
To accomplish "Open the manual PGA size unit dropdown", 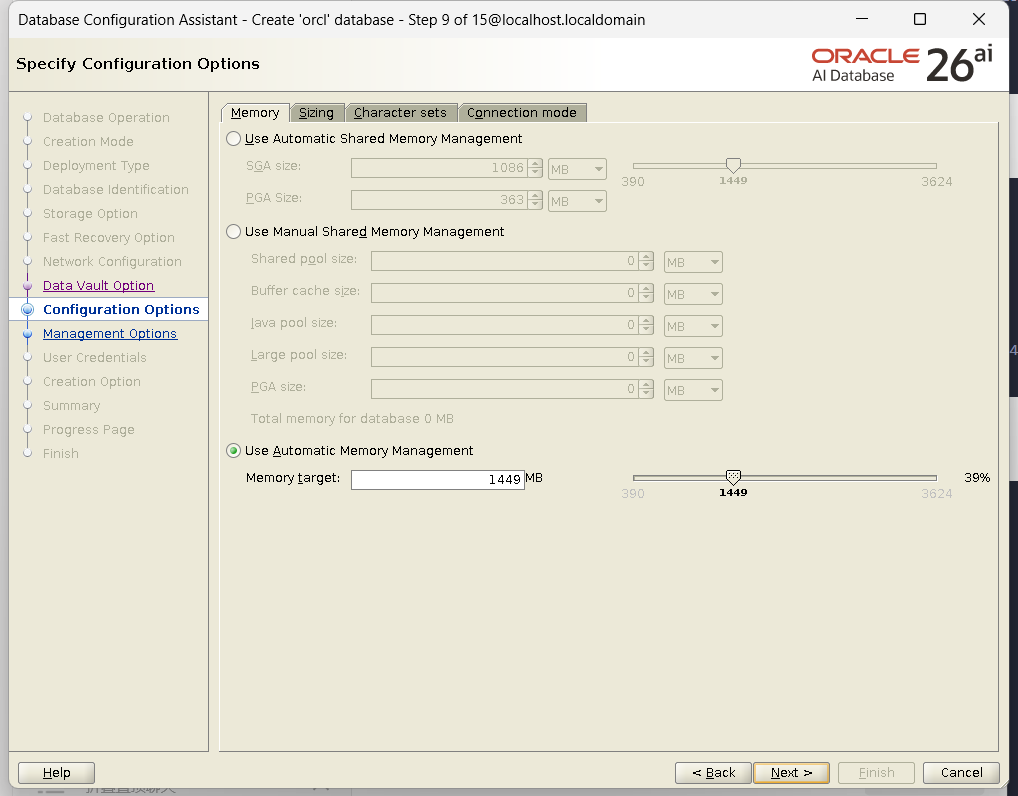I will pyautogui.click(x=693, y=390).
